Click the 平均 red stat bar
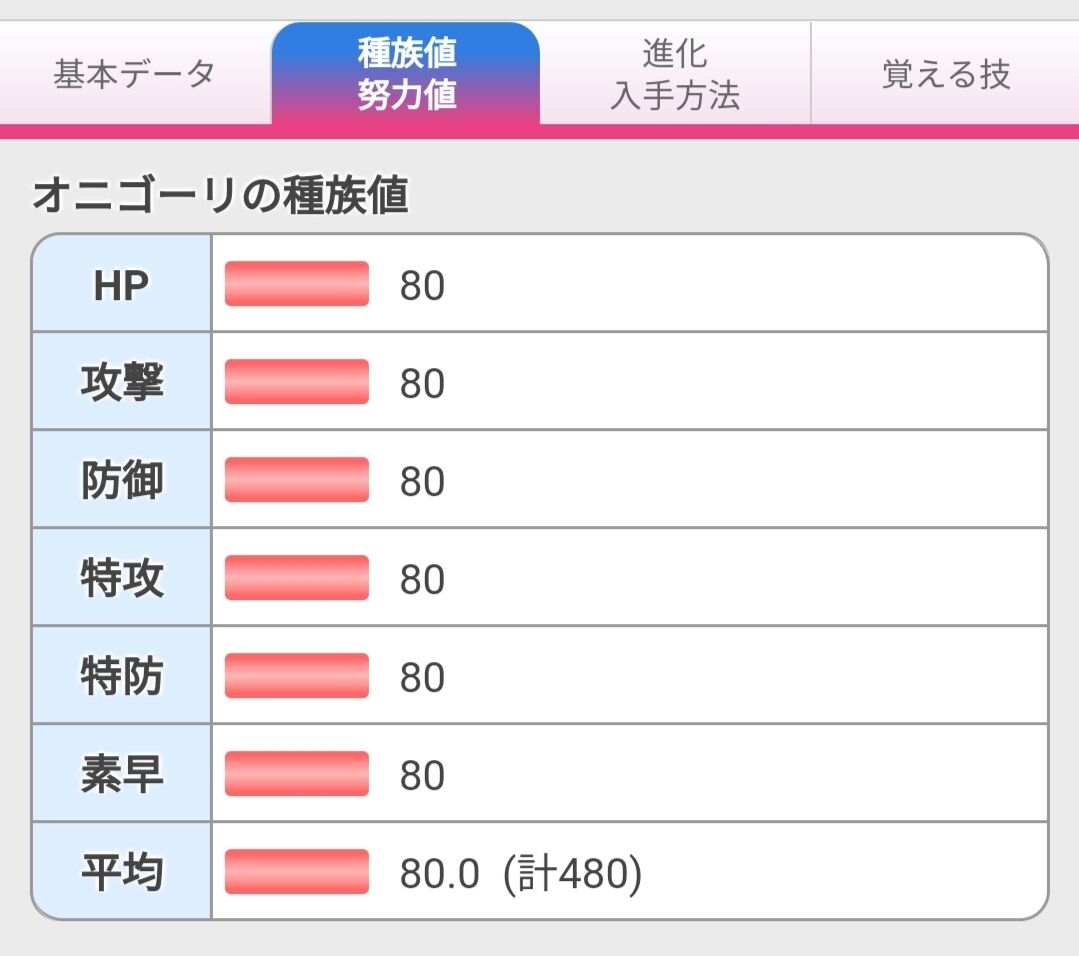This screenshot has height=956, width=1079. coord(297,871)
